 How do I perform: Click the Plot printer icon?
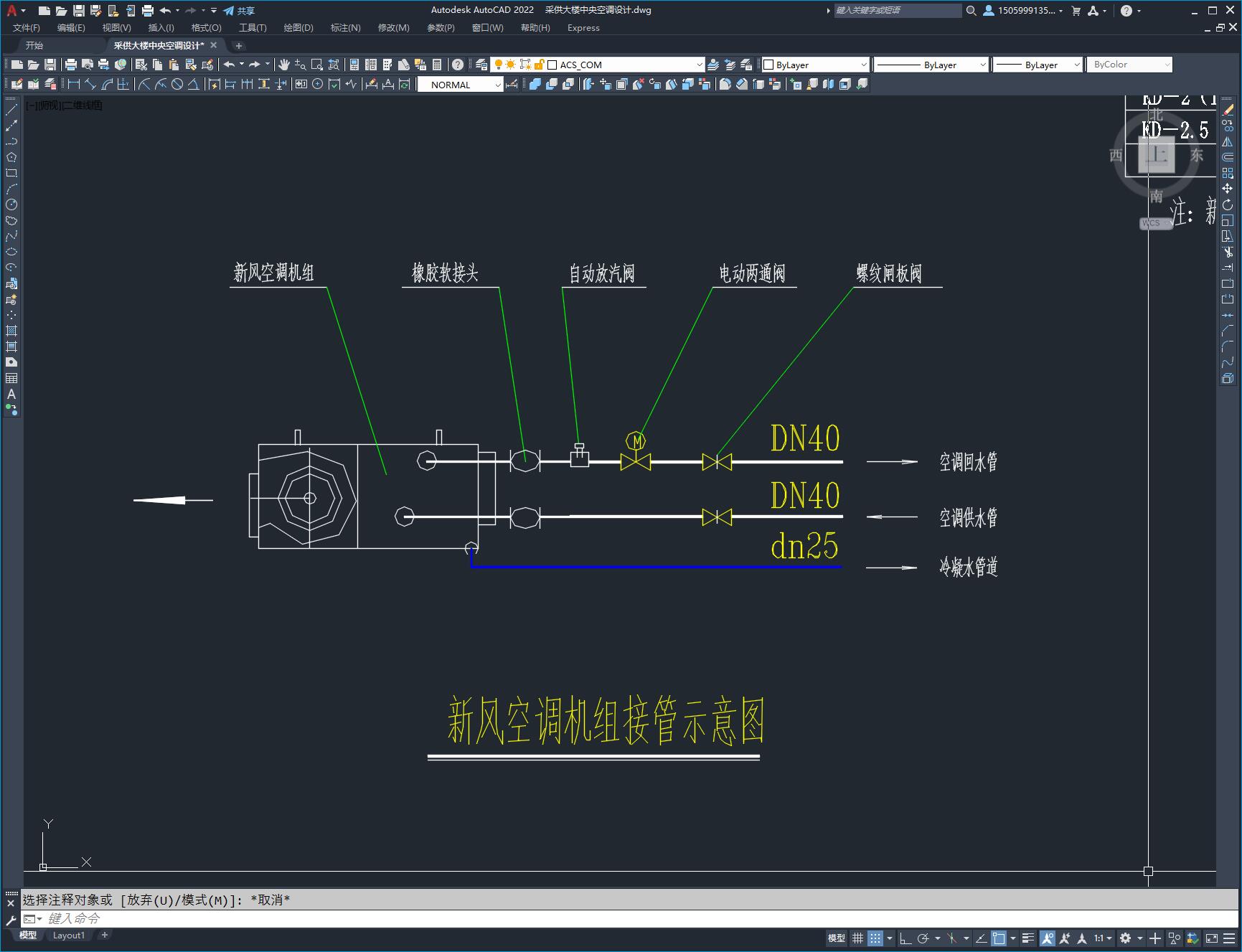(x=70, y=65)
